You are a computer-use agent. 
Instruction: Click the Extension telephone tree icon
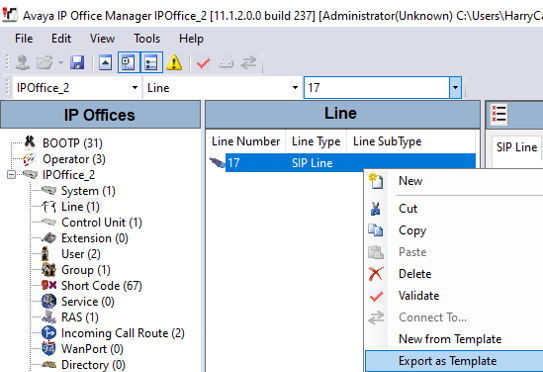coord(49,238)
